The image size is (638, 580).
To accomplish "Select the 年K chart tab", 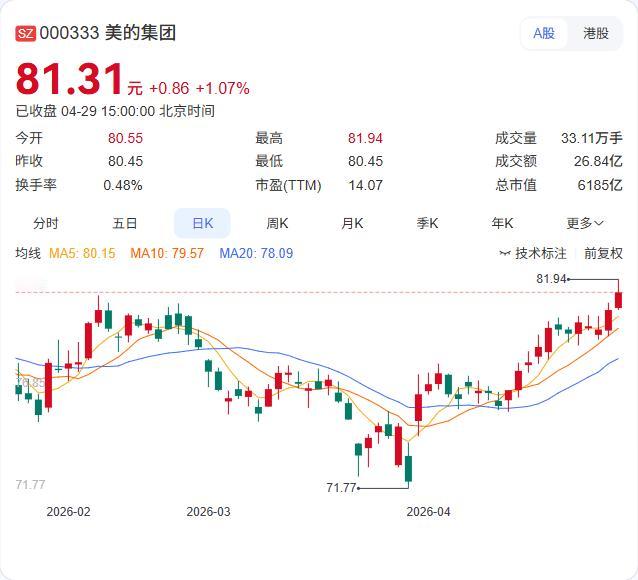I will tap(502, 223).
